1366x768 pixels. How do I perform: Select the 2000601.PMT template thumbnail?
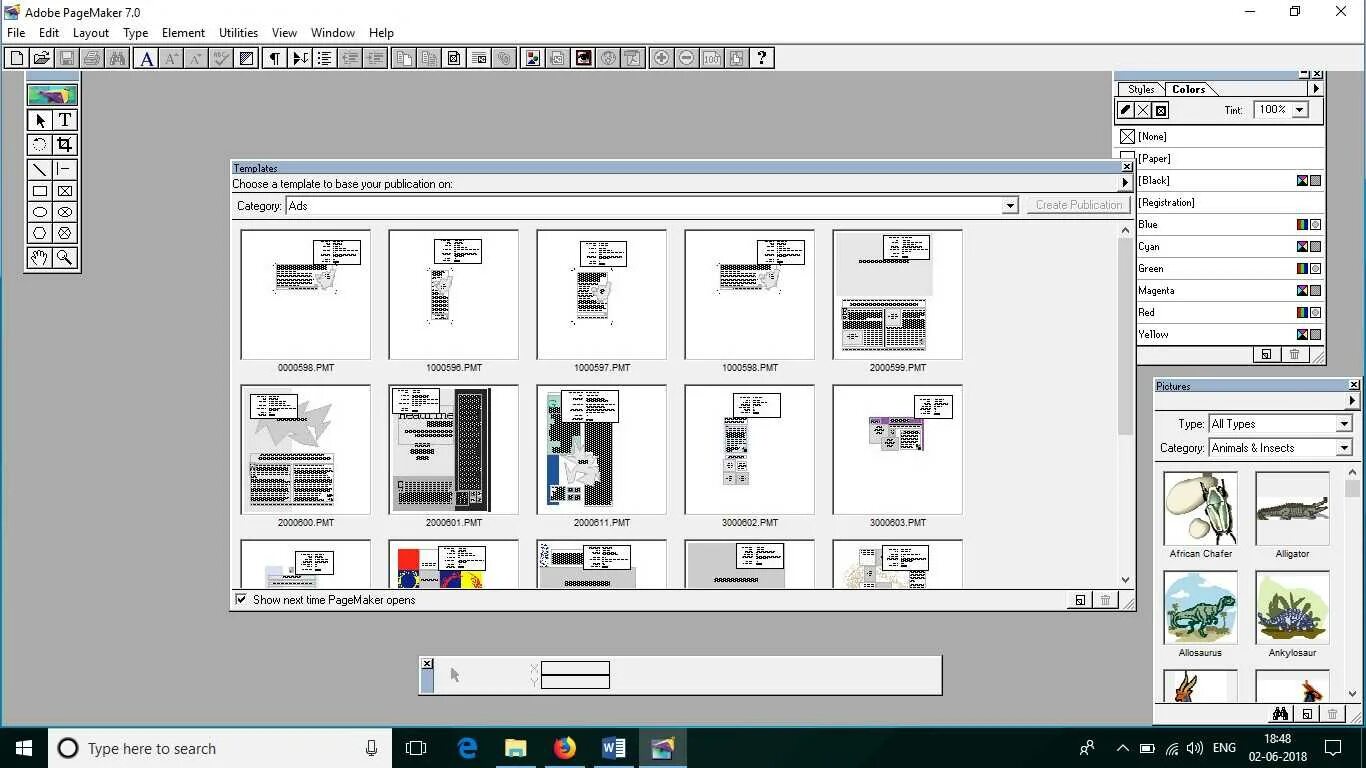tap(452, 448)
